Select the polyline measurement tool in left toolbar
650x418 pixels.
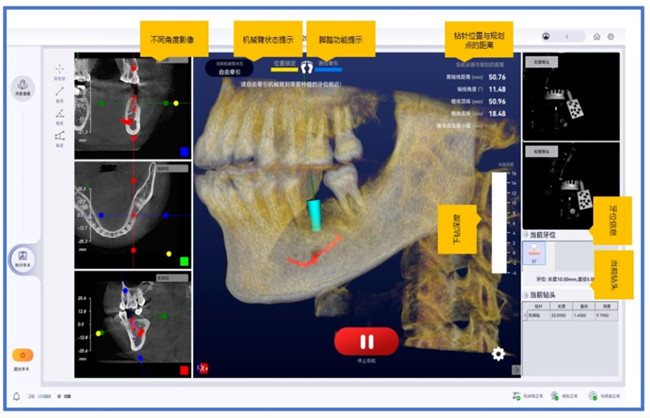coord(60,137)
